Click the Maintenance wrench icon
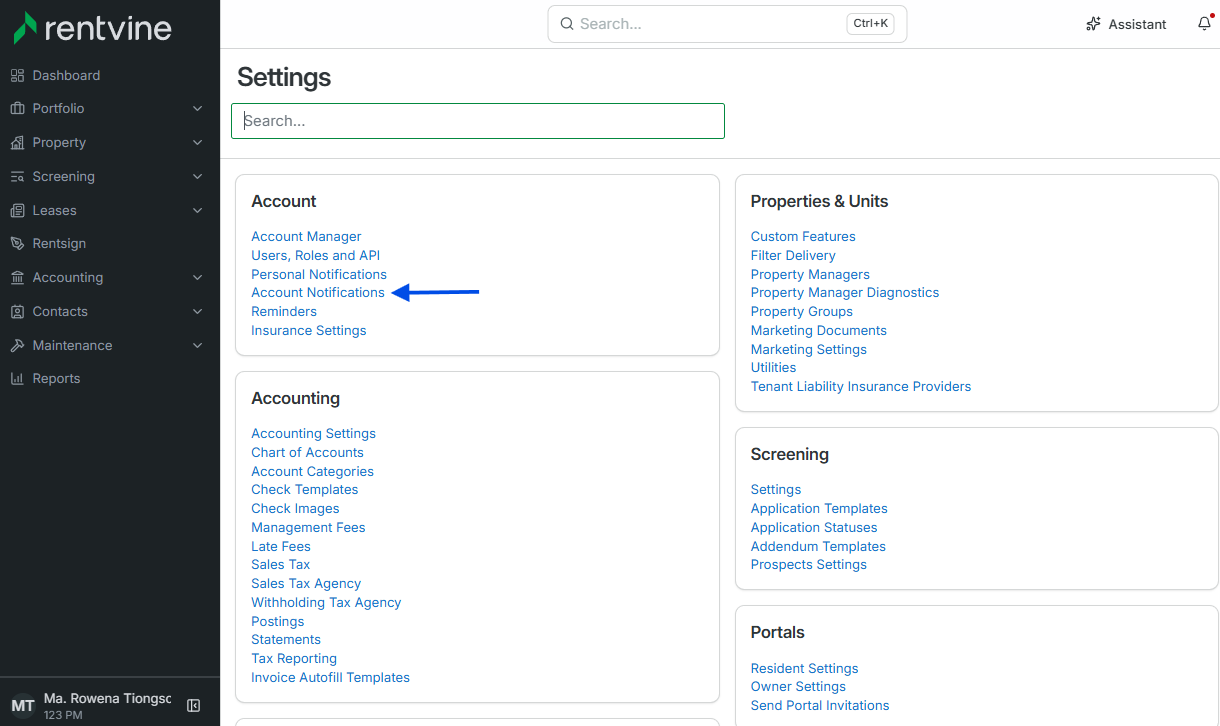The height and width of the screenshot is (726, 1220). tap(17, 345)
